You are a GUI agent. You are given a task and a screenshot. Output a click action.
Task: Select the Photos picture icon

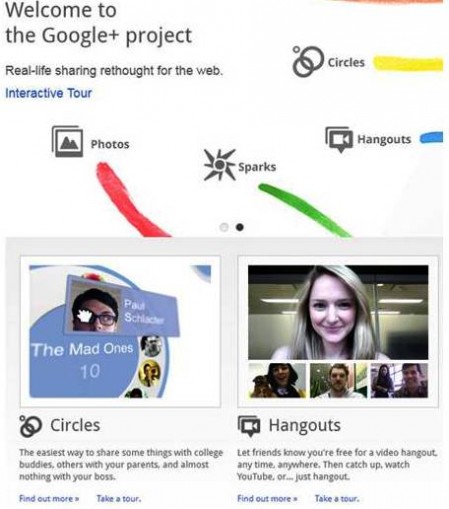[67, 141]
